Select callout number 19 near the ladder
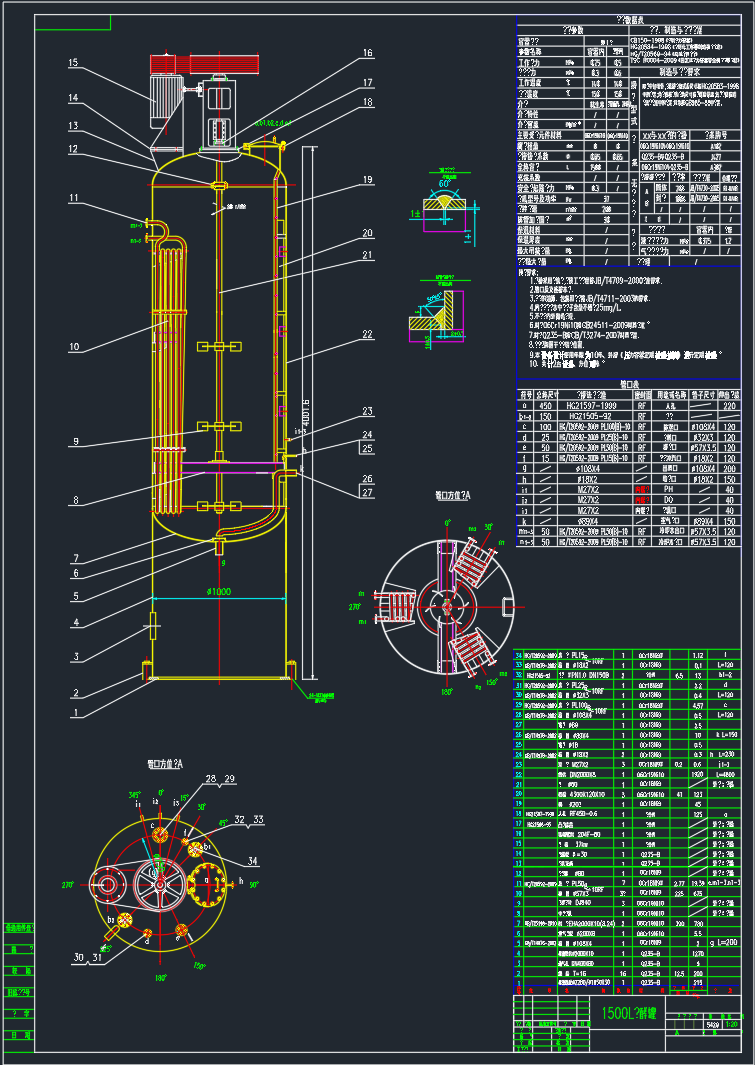This screenshot has width=755, height=1065. (x=367, y=180)
